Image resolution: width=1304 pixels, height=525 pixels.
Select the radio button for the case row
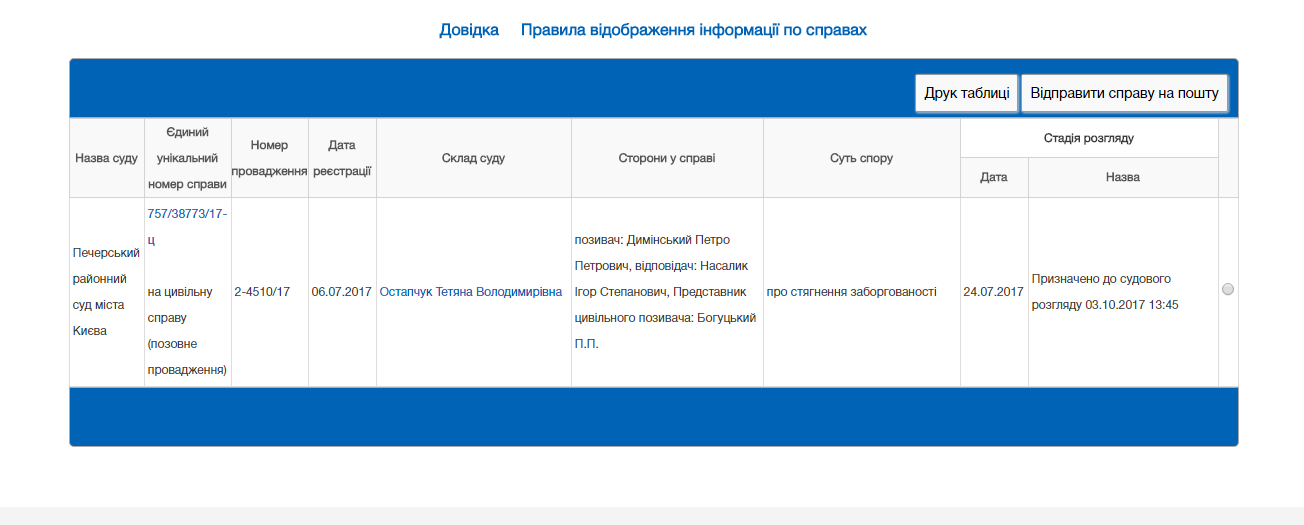tap(1228, 289)
